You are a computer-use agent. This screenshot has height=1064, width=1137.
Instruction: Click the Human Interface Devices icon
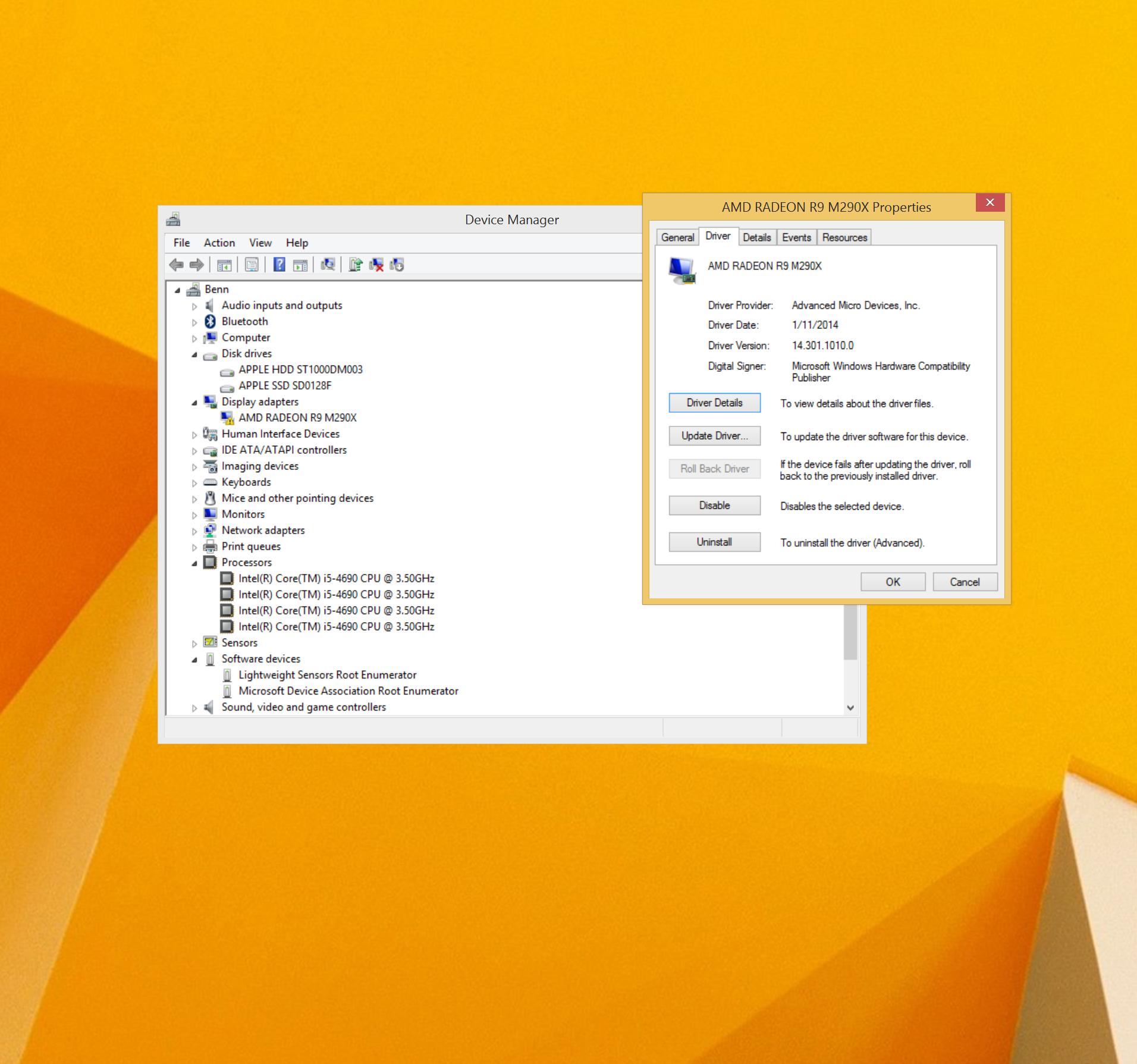point(210,434)
